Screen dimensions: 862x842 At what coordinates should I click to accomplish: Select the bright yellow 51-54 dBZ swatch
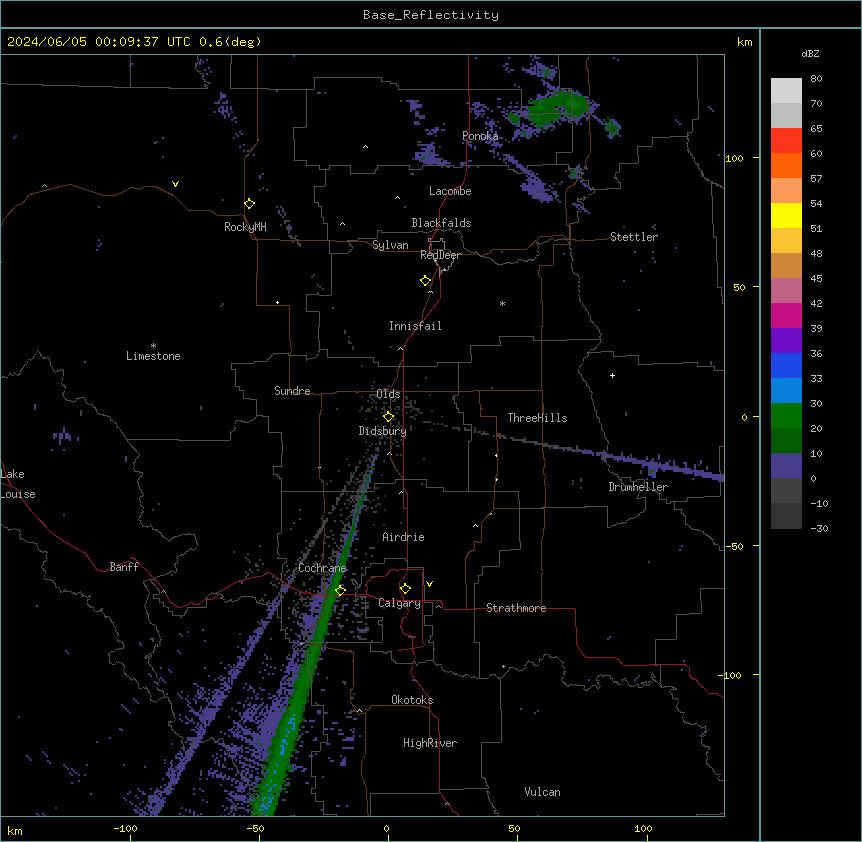point(786,215)
